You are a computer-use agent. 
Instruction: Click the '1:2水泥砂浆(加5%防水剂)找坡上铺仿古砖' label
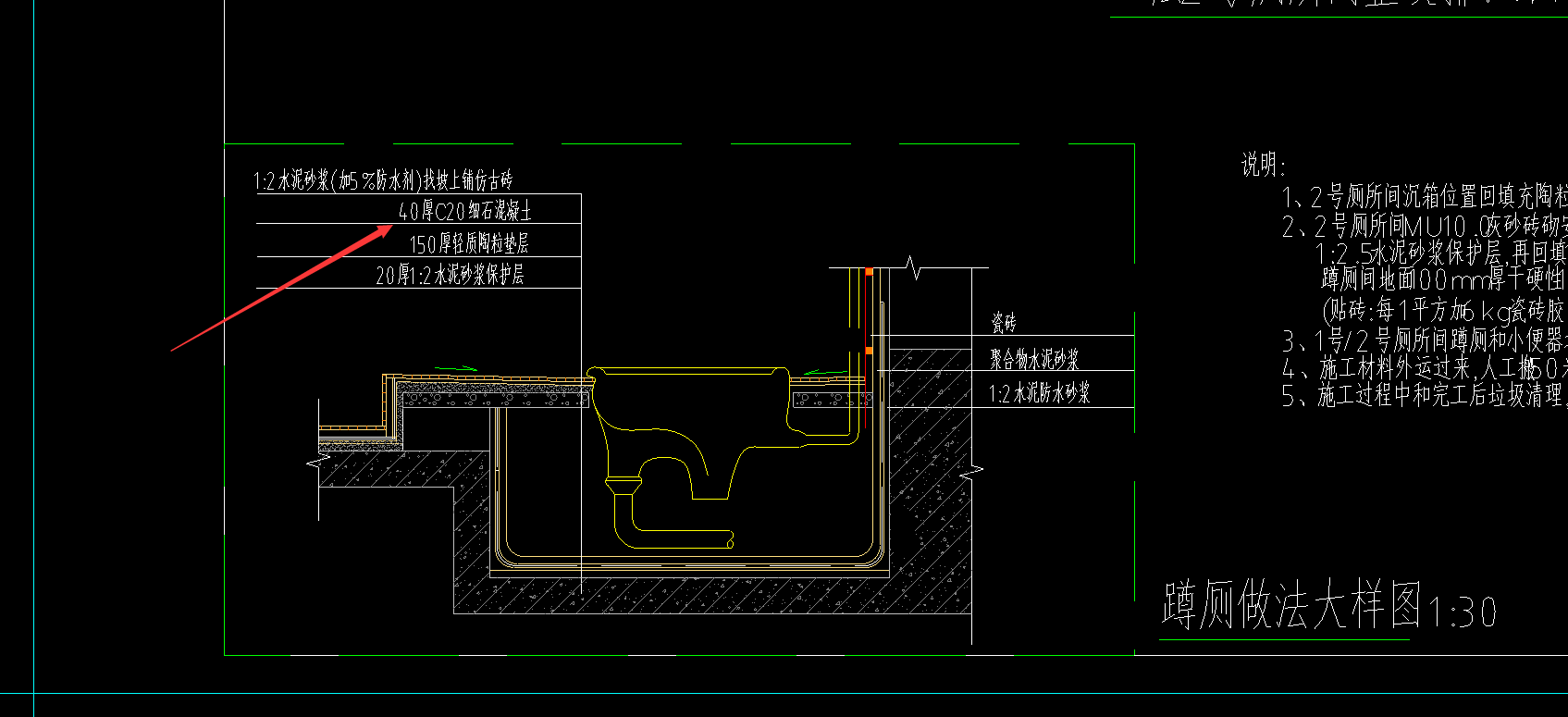click(x=383, y=180)
